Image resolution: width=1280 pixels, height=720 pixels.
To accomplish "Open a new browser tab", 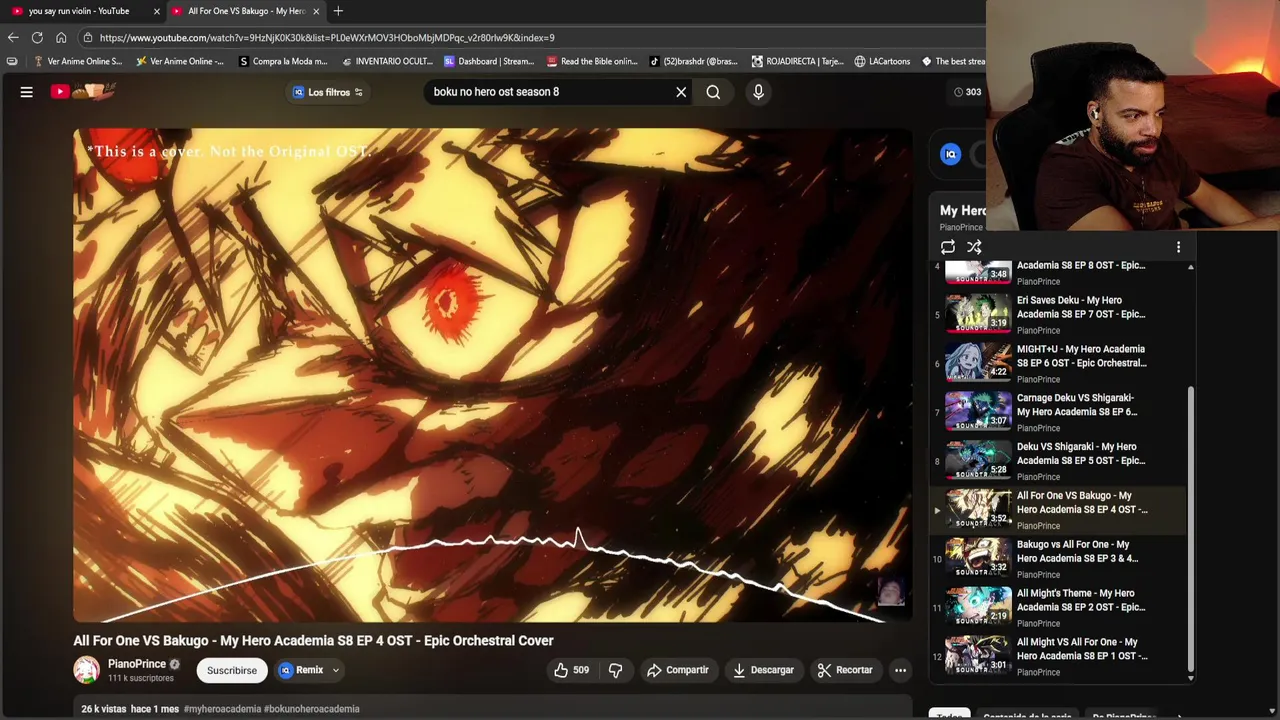I will (338, 11).
